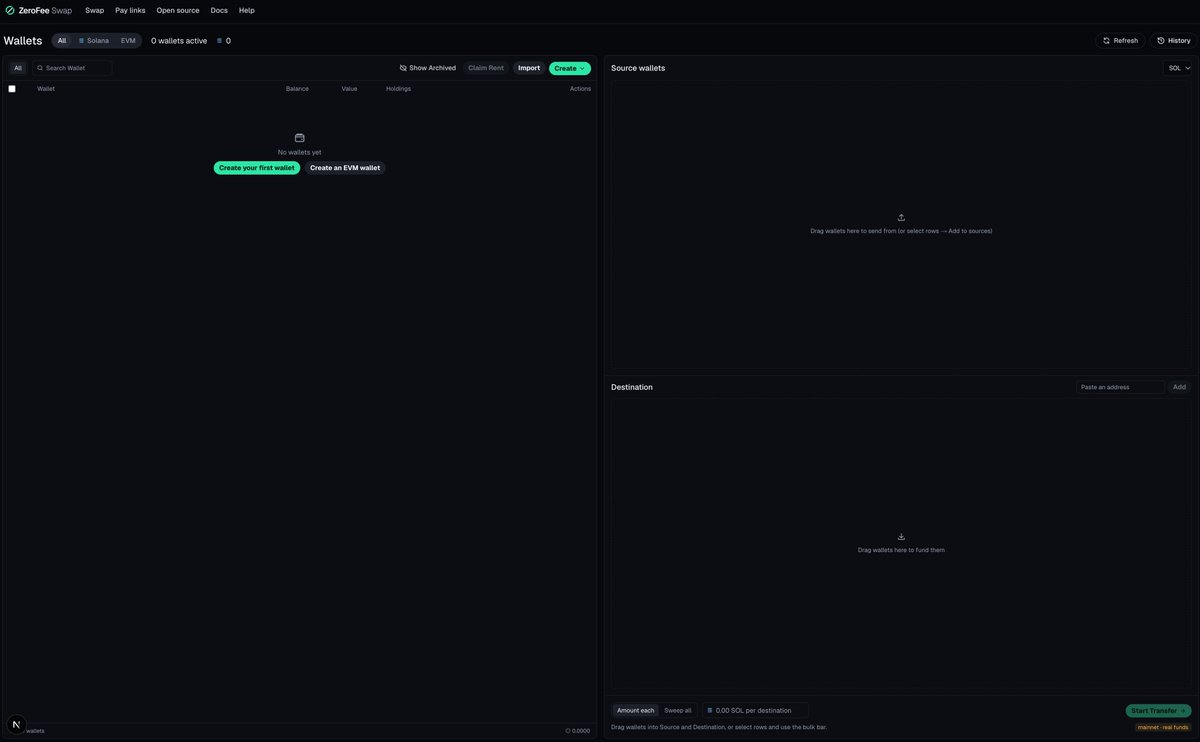Open Pay links in the navigation
The image size is (1200, 742).
coord(130,10)
